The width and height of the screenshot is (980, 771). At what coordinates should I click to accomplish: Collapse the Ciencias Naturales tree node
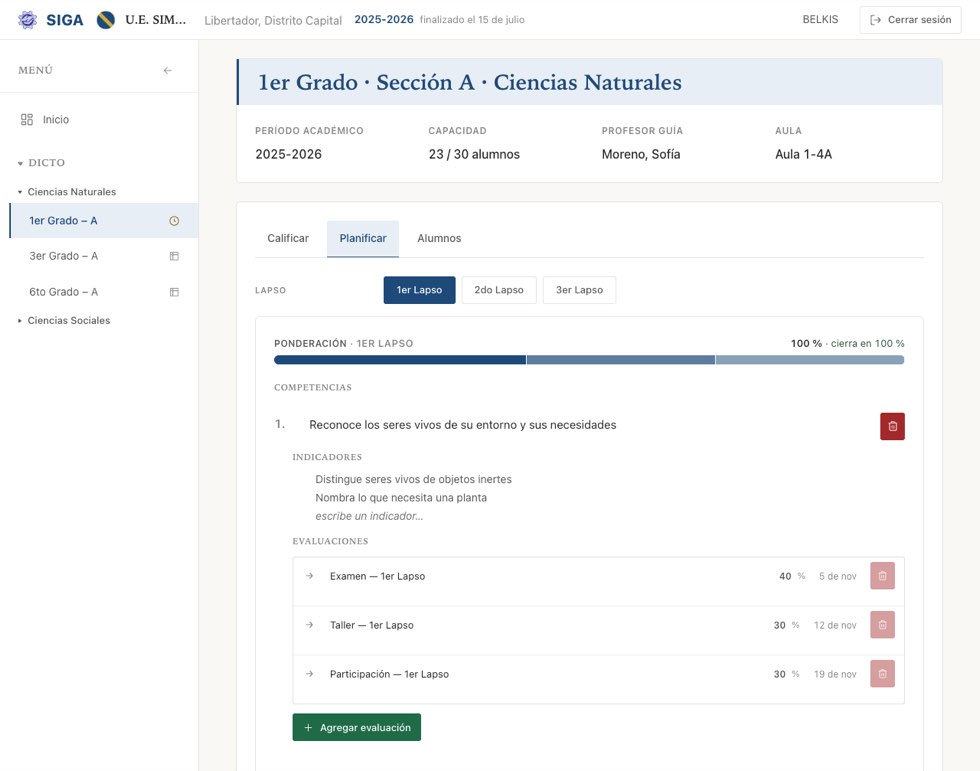pyautogui.click(x=20, y=192)
